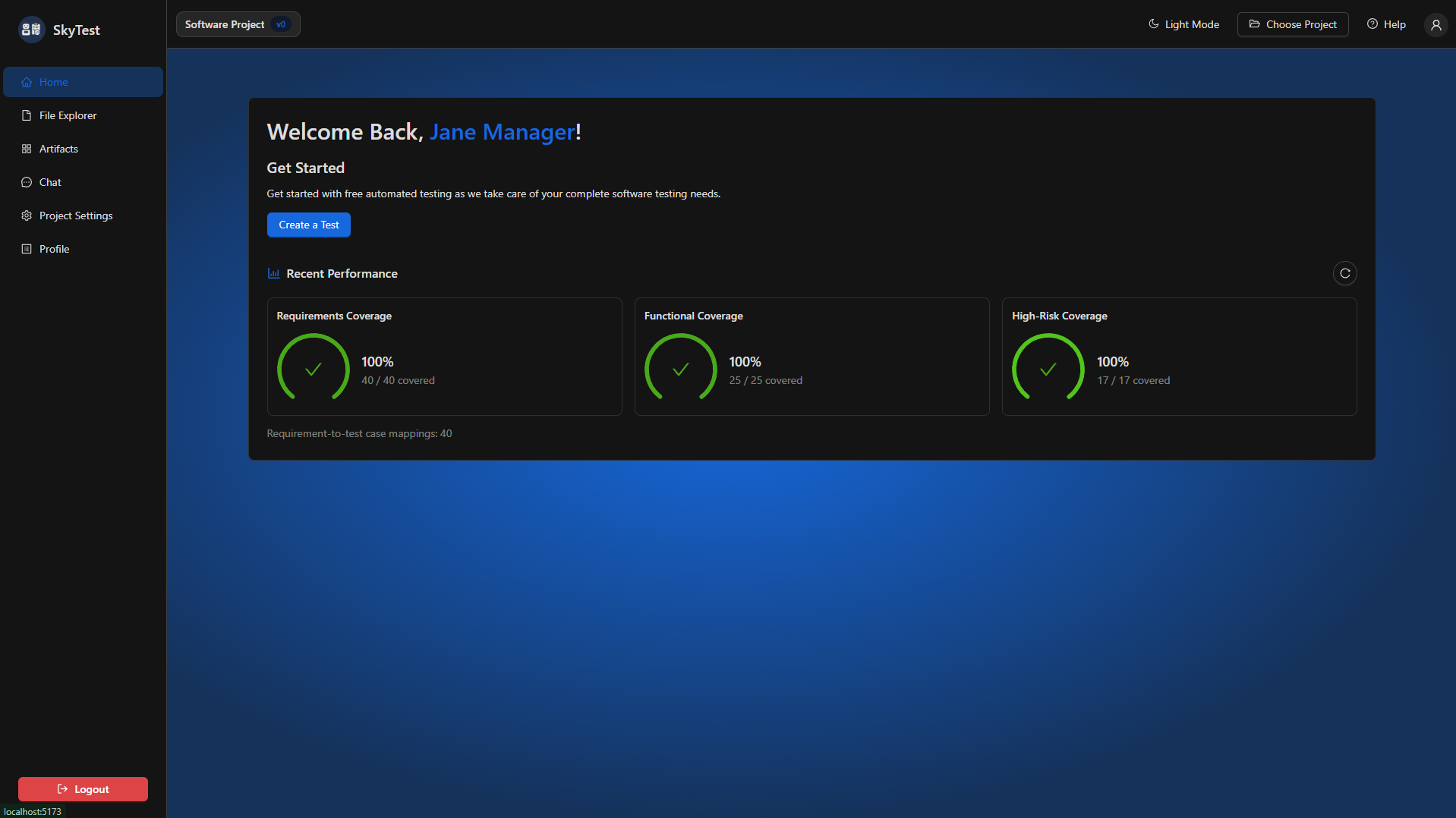The width and height of the screenshot is (1456, 818).
Task: Open Project Settings
Action: tap(76, 216)
